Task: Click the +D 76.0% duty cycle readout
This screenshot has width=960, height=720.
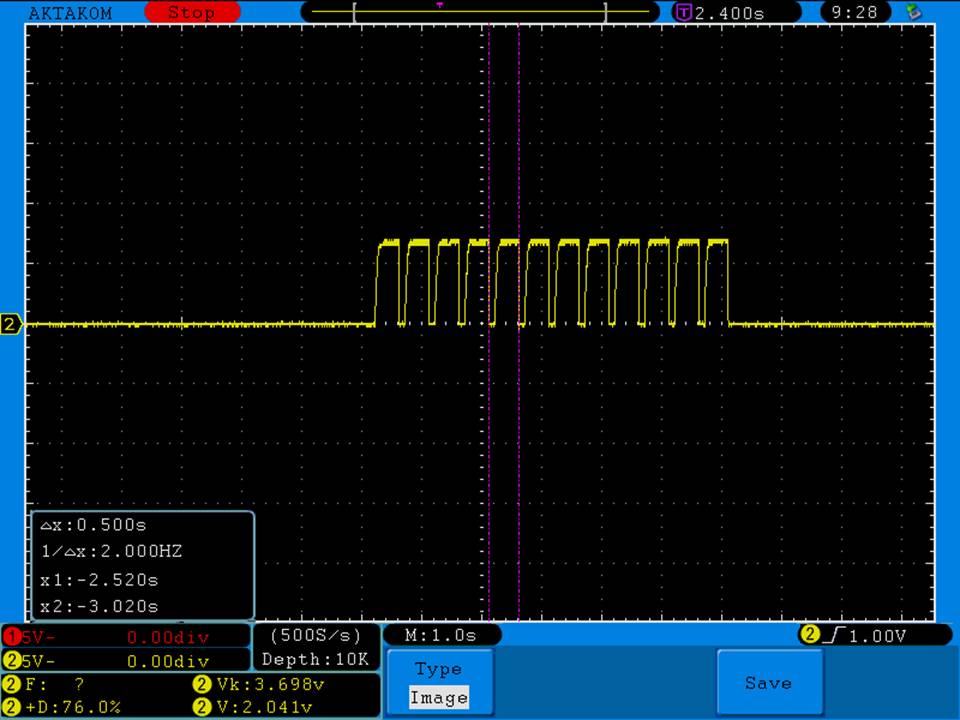Action: [x=65, y=707]
